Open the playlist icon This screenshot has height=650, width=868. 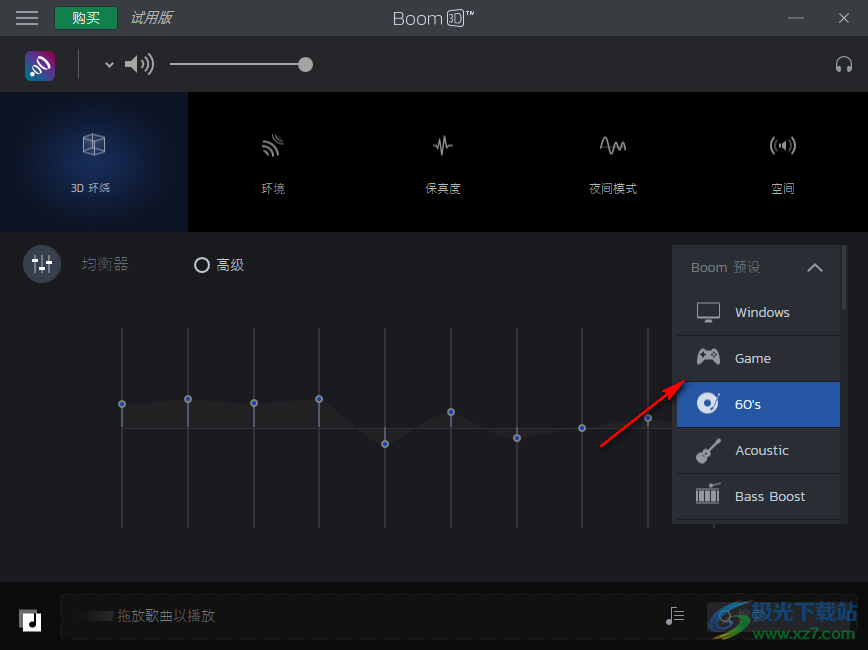(x=675, y=616)
